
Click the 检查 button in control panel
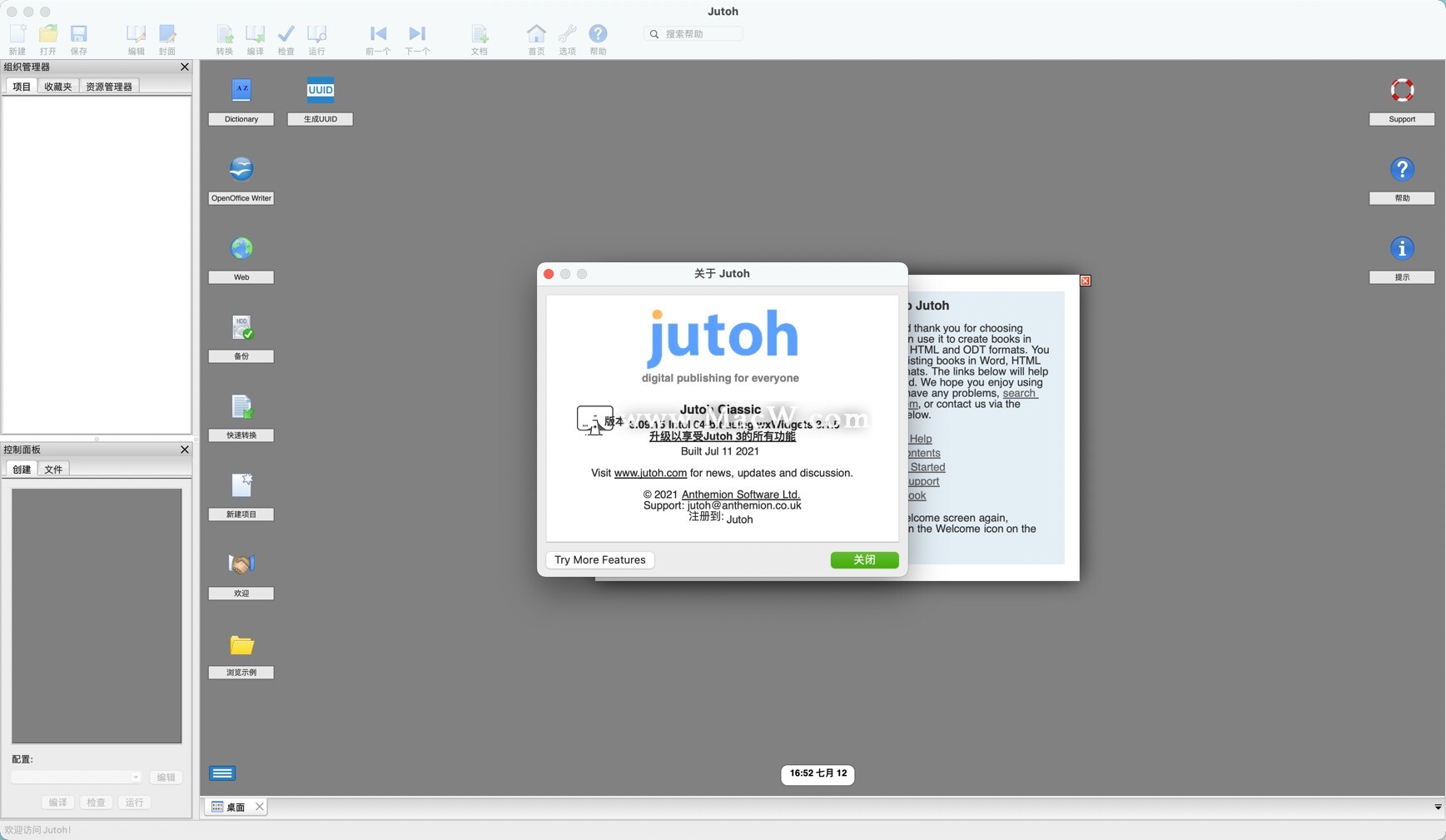(96, 803)
